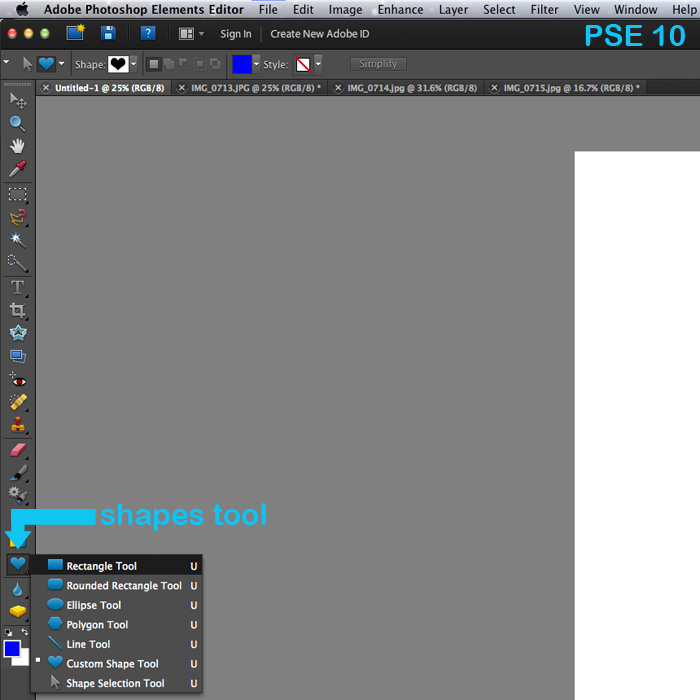Screen dimensions: 700x700
Task: Open the Apple menu
Action: pos(22,9)
